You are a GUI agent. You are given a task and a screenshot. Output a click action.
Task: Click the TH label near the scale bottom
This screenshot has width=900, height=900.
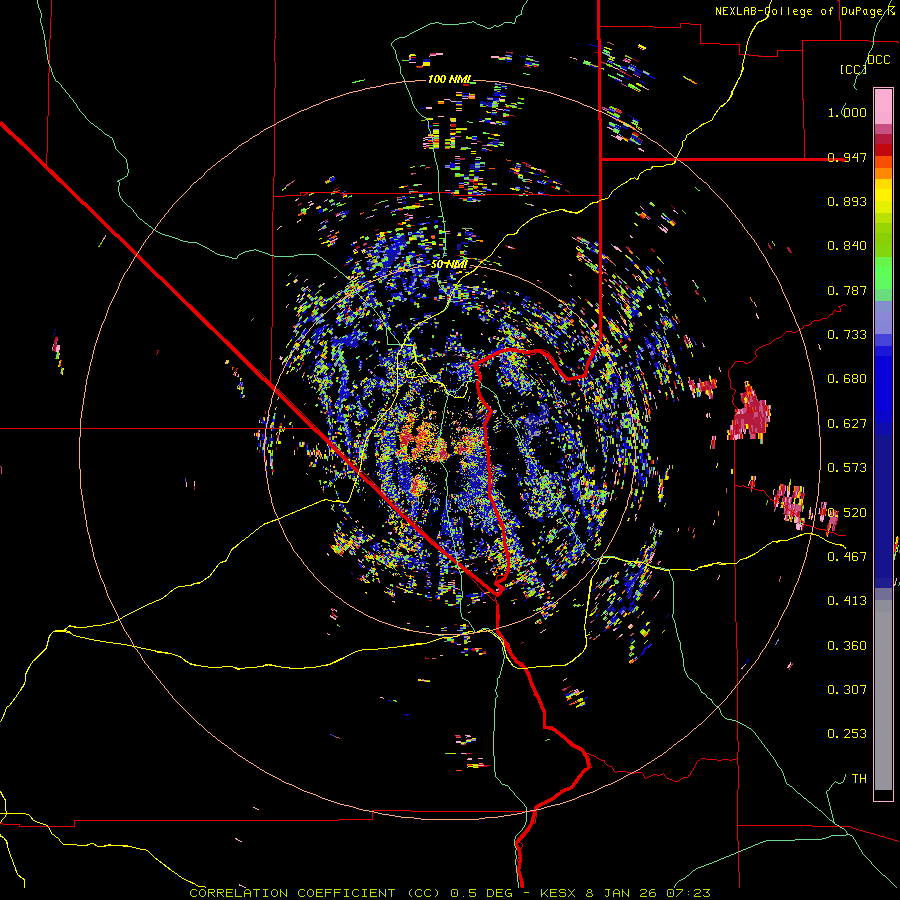pyautogui.click(x=859, y=779)
